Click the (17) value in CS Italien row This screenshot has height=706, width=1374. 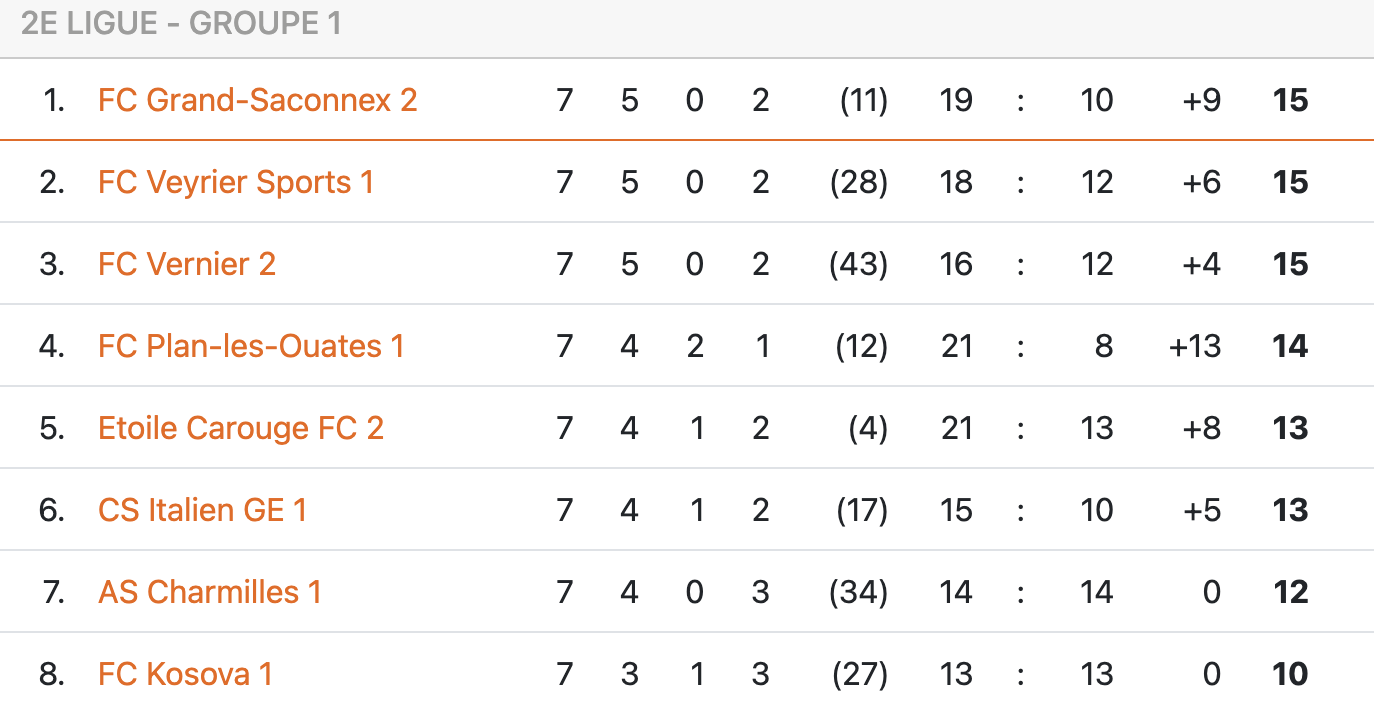(861, 510)
